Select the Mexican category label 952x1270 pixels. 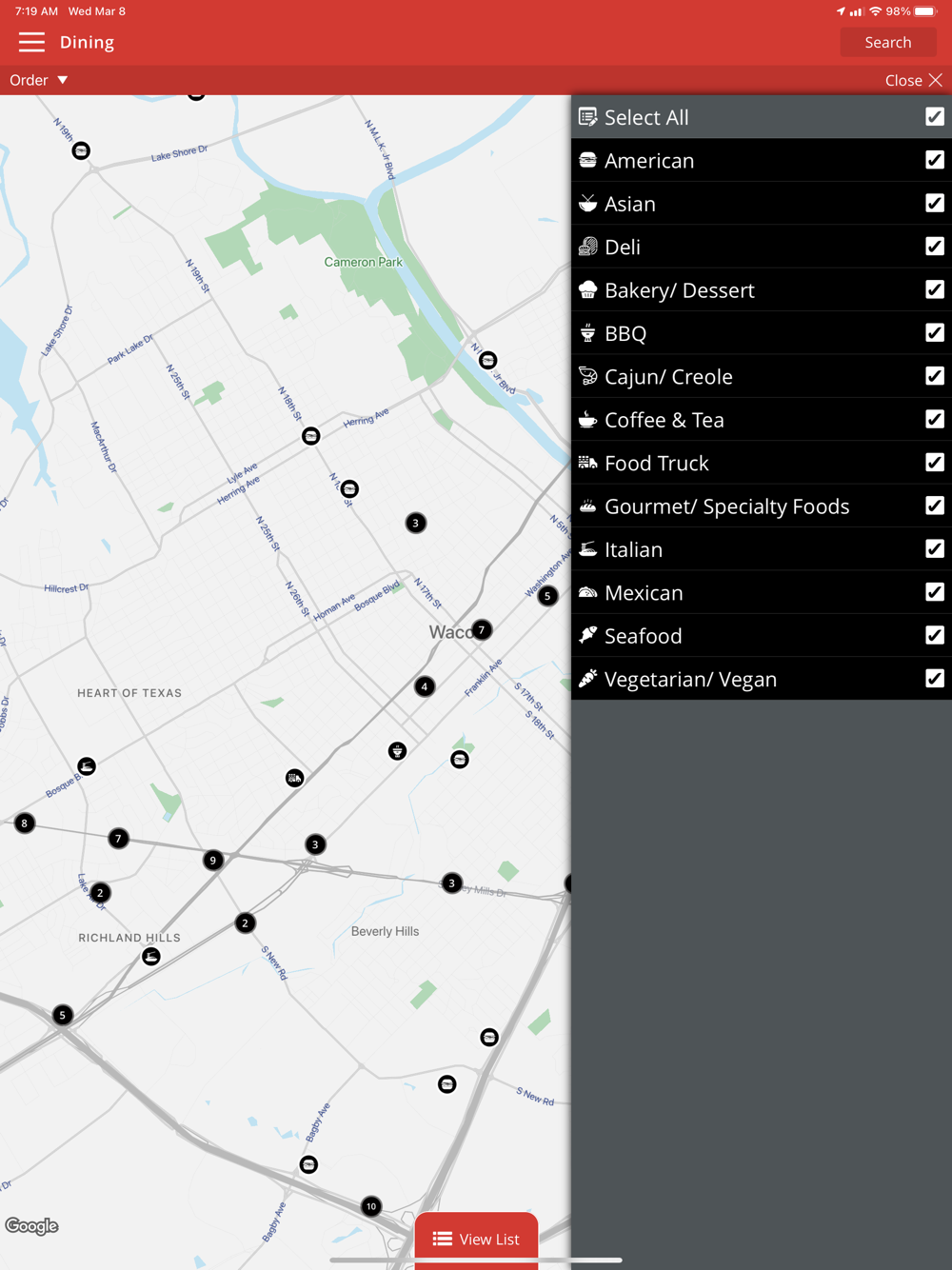coord(644,592)
